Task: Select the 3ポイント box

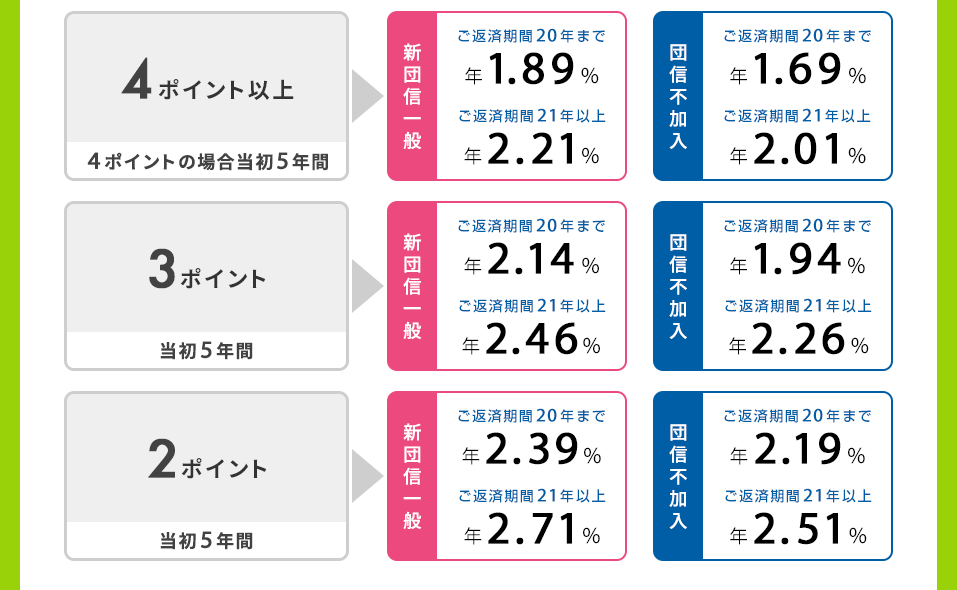Action: click(207, 286)
